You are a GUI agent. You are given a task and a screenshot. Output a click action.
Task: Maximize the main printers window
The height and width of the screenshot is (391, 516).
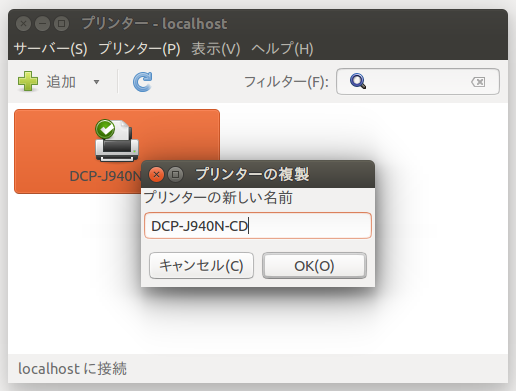pyautogui.click(x=61, y=24)
